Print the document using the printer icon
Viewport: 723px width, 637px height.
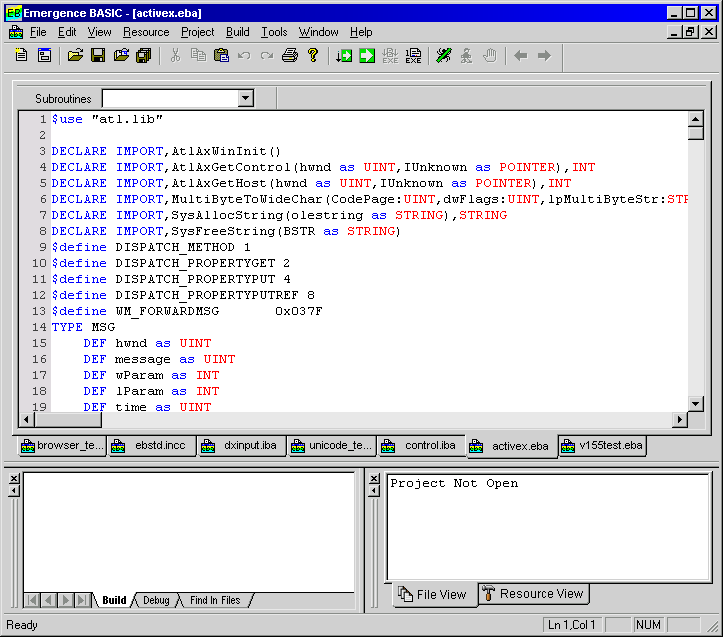pyautogui.click(x=290, y=56)
